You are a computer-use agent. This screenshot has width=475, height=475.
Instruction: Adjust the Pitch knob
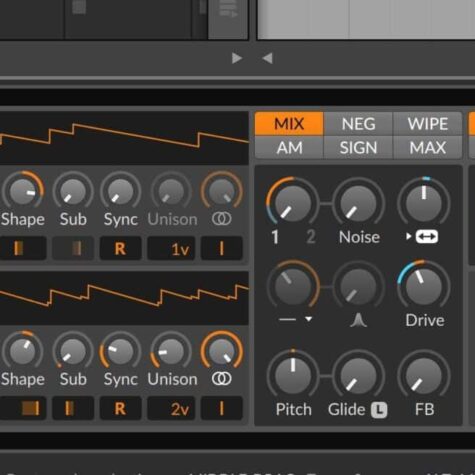point(293,375)
